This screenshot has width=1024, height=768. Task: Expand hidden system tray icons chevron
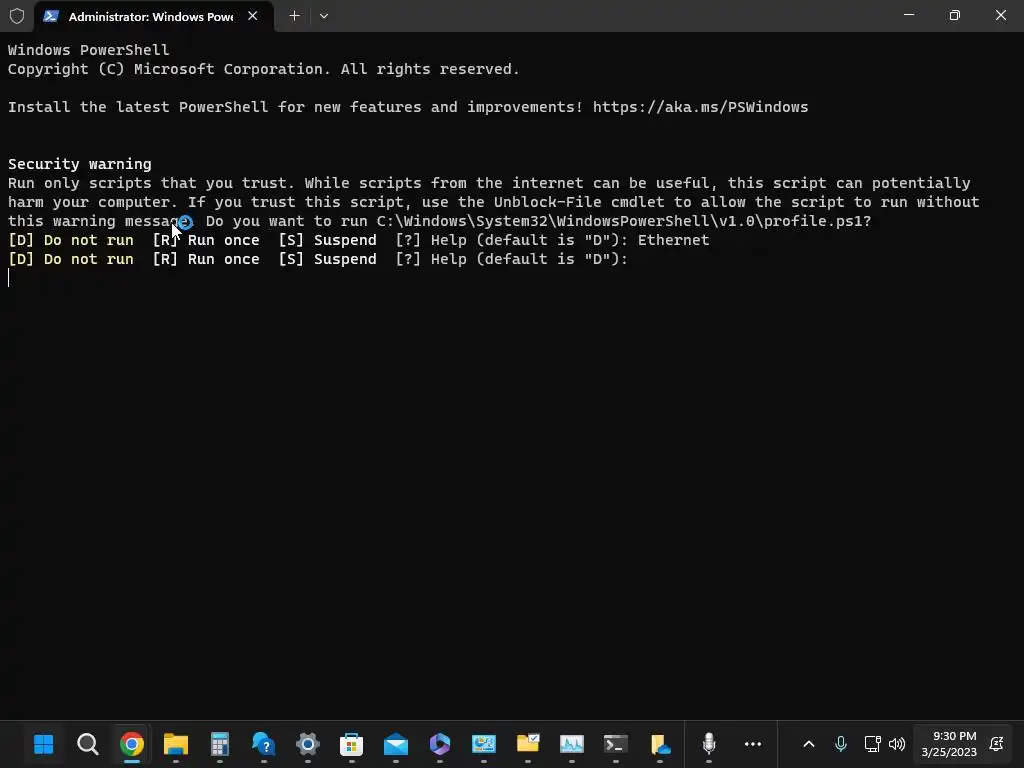point(808,744)
